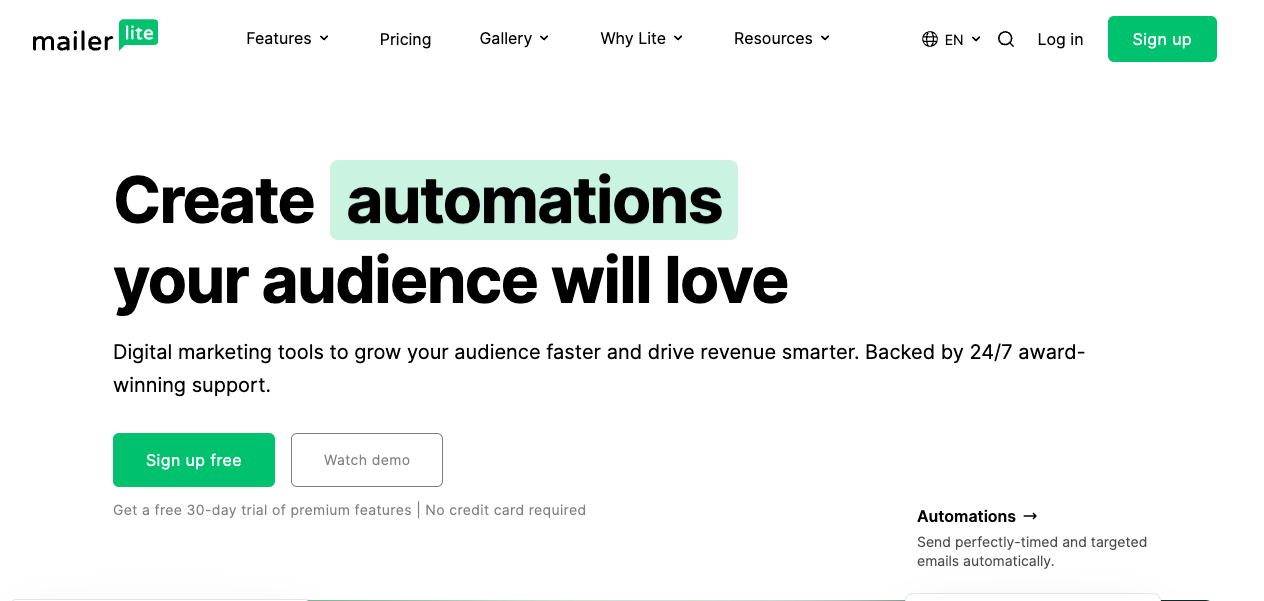Viewport: 1264px width, 601px height.
Task: Expand the Features menu
Action: pyautogui.click(x=287, y=38)
